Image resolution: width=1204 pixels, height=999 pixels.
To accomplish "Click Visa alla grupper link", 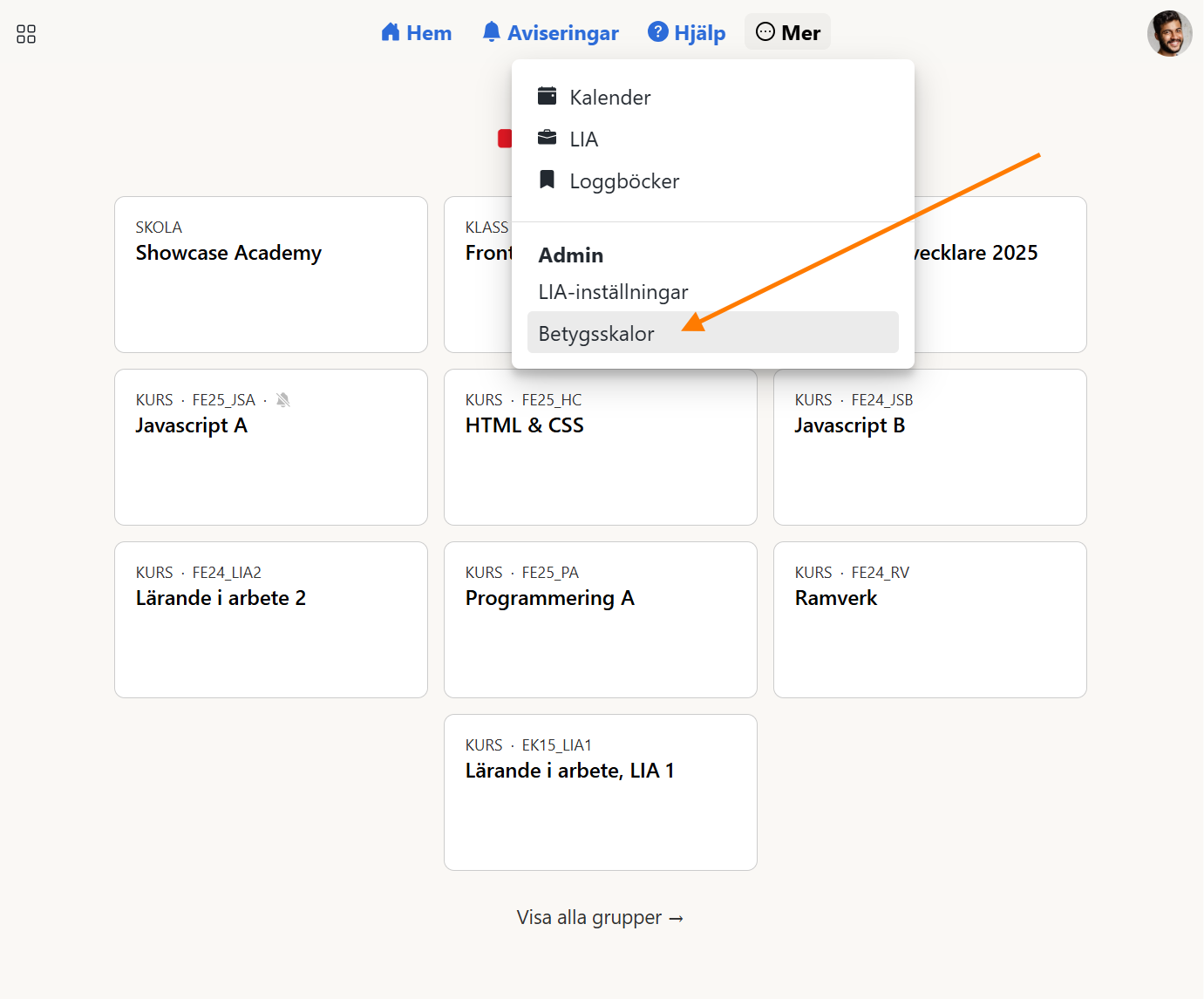I will coord(600,918).
